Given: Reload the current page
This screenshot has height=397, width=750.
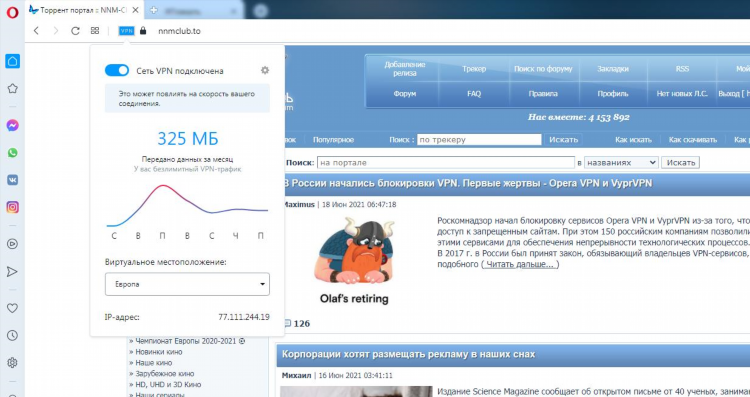Looking at the screenshot, I should pos(75,31).
